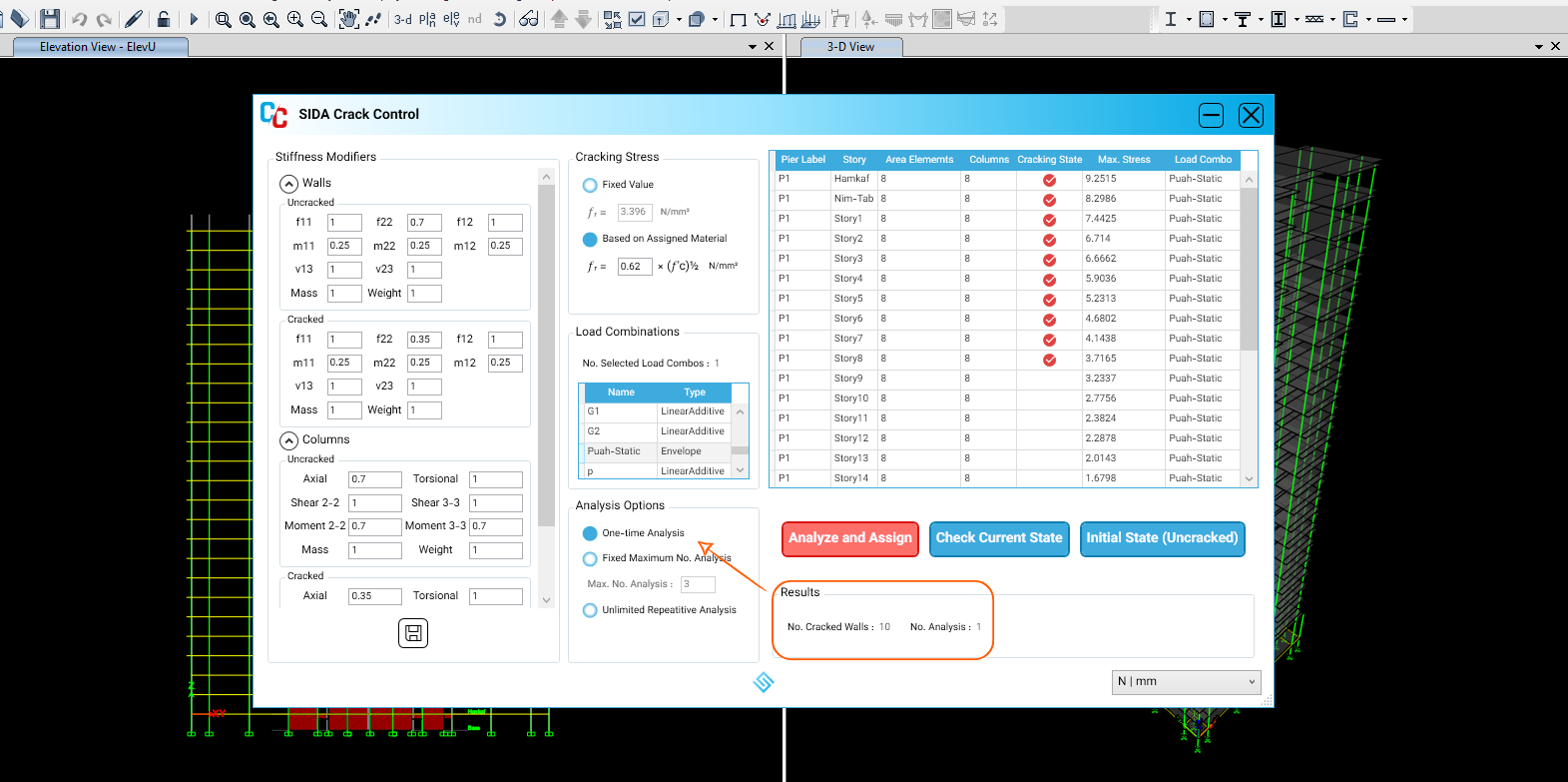Collapse the Columns section
Screen dimensions: 1568x782
click(x=289, y=440)
